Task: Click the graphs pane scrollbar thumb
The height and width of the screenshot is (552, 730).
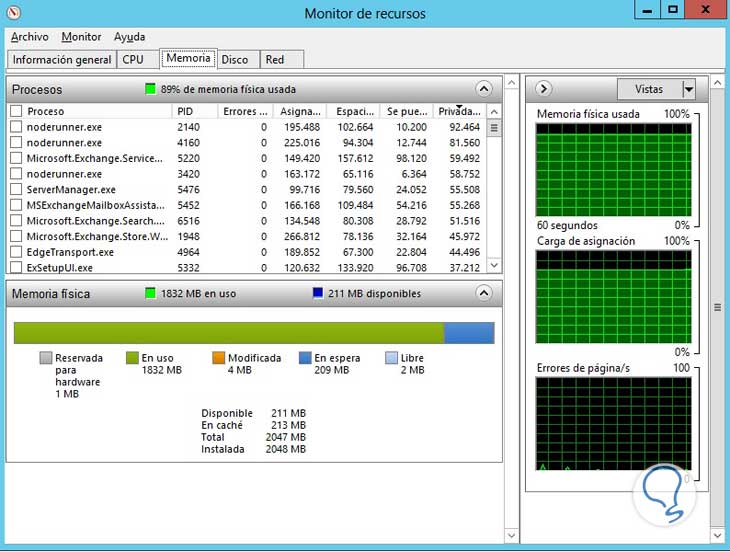Action: (x=717, y=307)
